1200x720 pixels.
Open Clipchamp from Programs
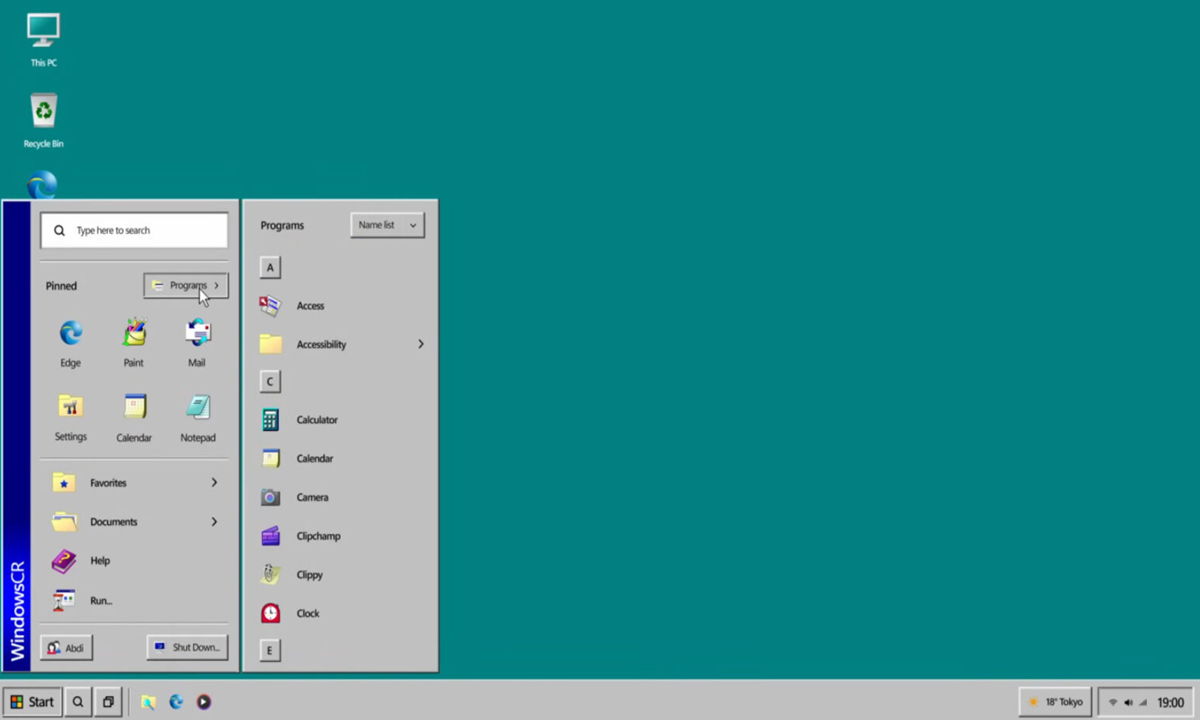(318, 536)
